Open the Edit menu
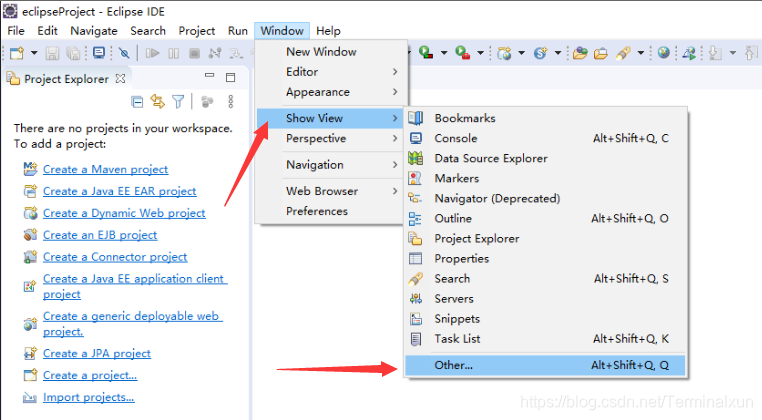The height and width of the screenshot is (420, 762). [47, 31]
